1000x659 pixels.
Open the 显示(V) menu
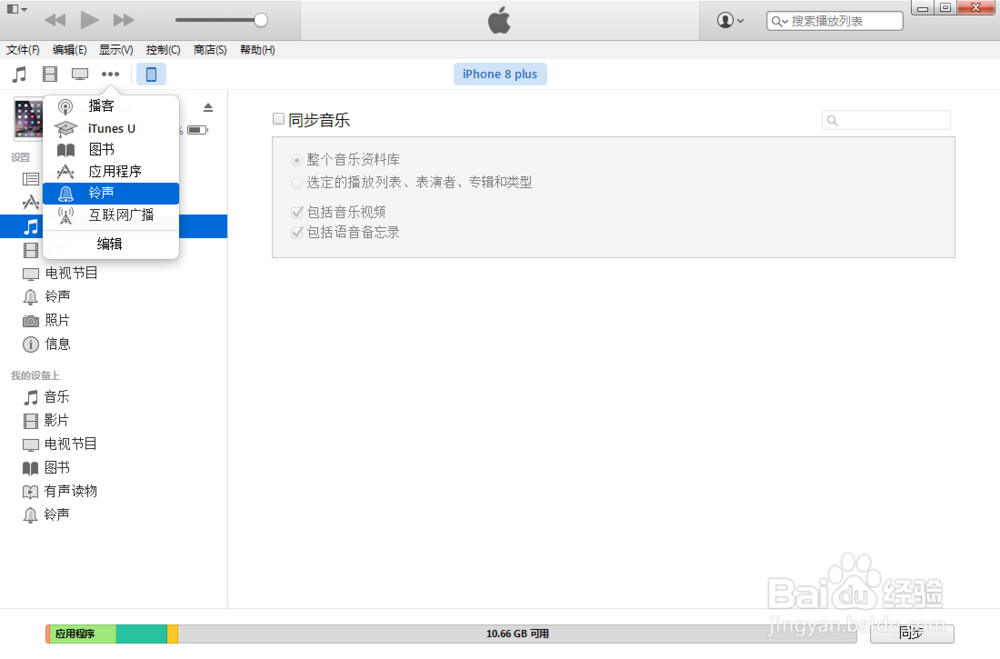(116, 50)
